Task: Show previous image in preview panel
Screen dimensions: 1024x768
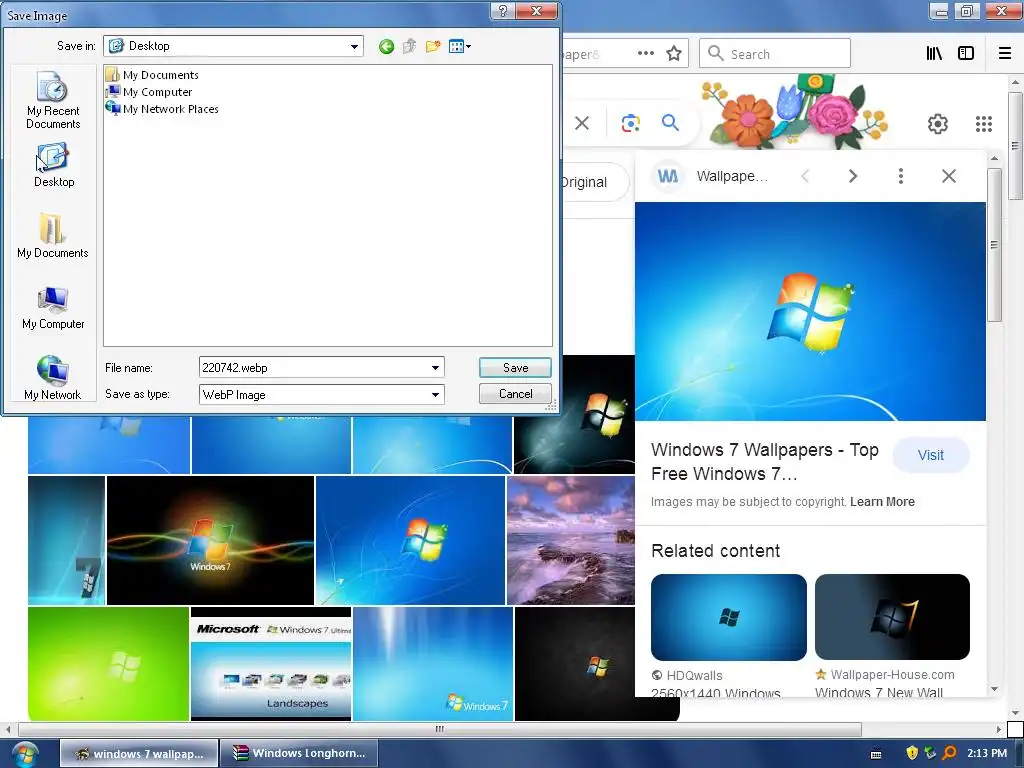Action: (x=805, y=176)
